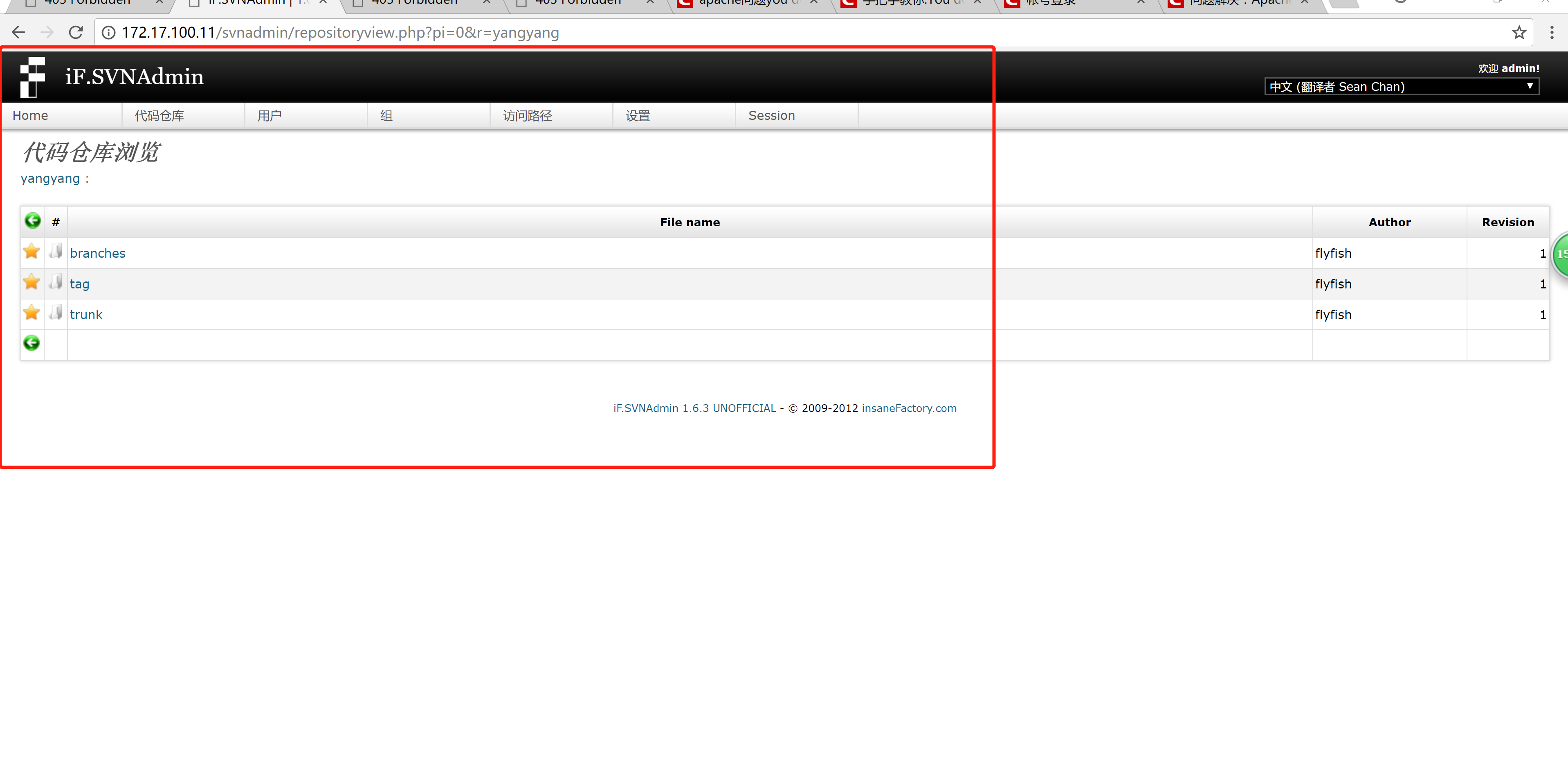The width and height of the screenshot is (1568, 765).
Task: Open the 代码仓库 menu
Action: (x=159, y=116)
